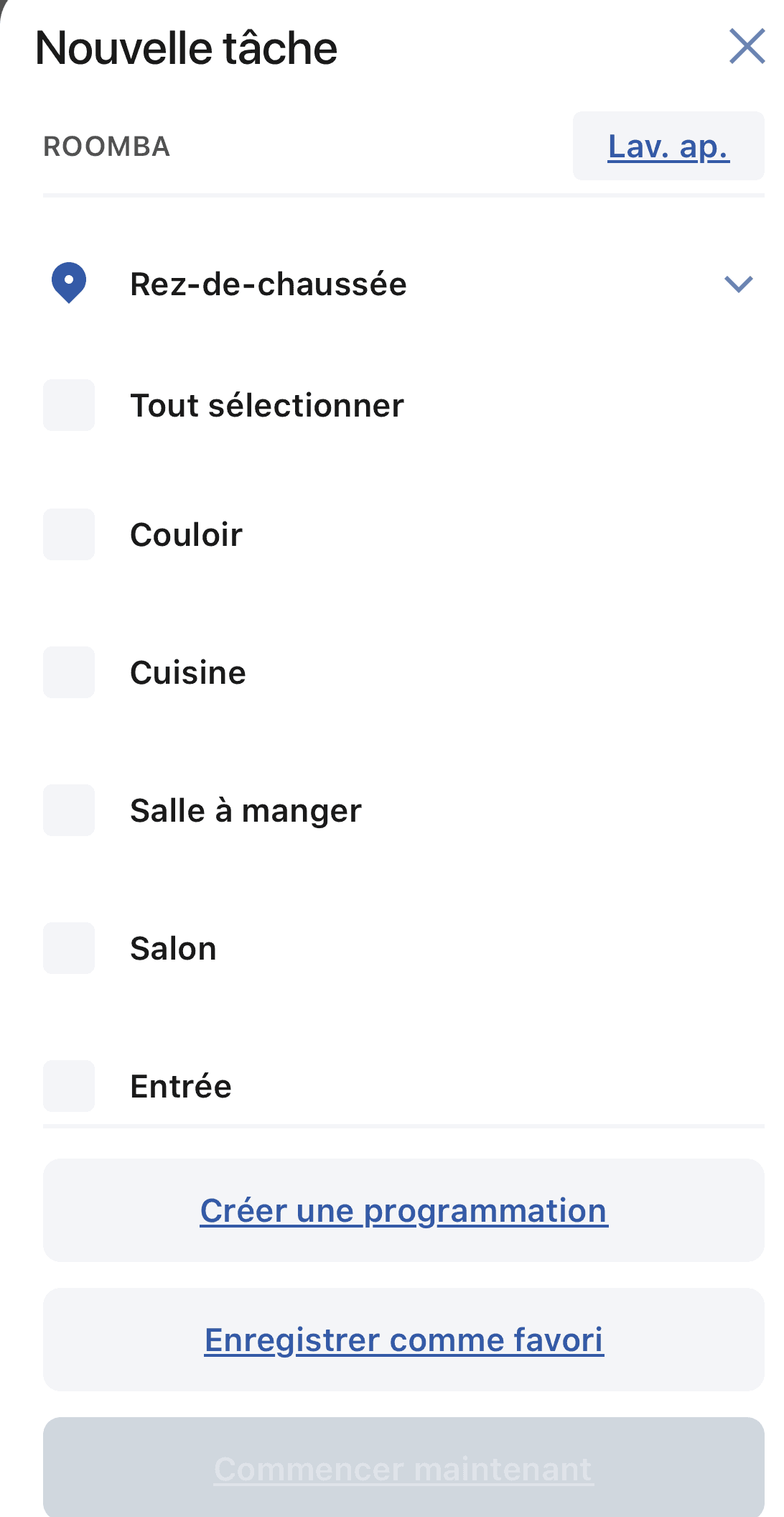Check the Tout sélectionner checkbox
Image resolution: width=784 pixels, height=1517 pixels.
[69, 405]
